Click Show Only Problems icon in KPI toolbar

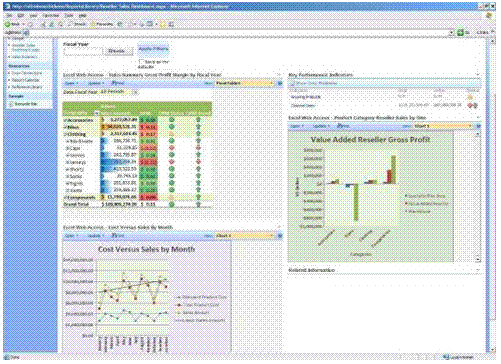(293, 83)
